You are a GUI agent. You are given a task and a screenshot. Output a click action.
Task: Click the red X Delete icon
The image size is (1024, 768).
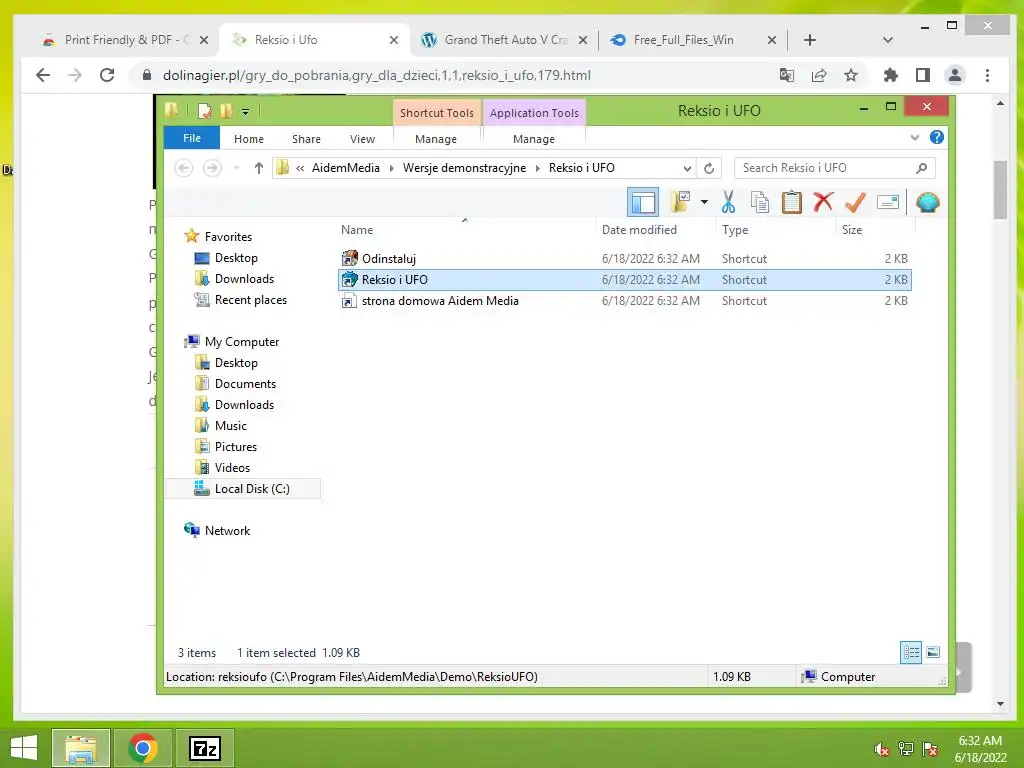click(824, 201)
